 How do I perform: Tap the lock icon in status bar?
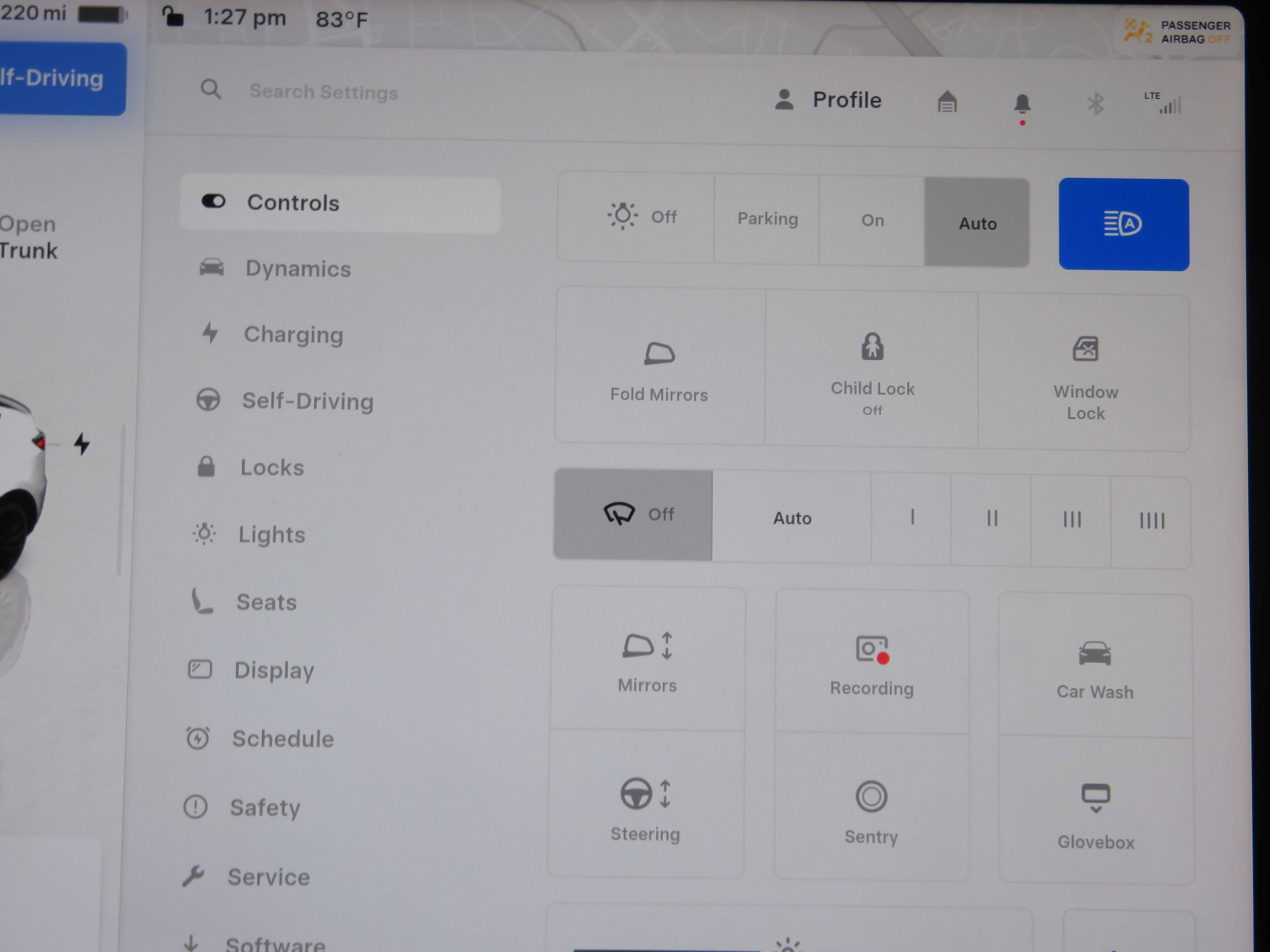[172, 17]
